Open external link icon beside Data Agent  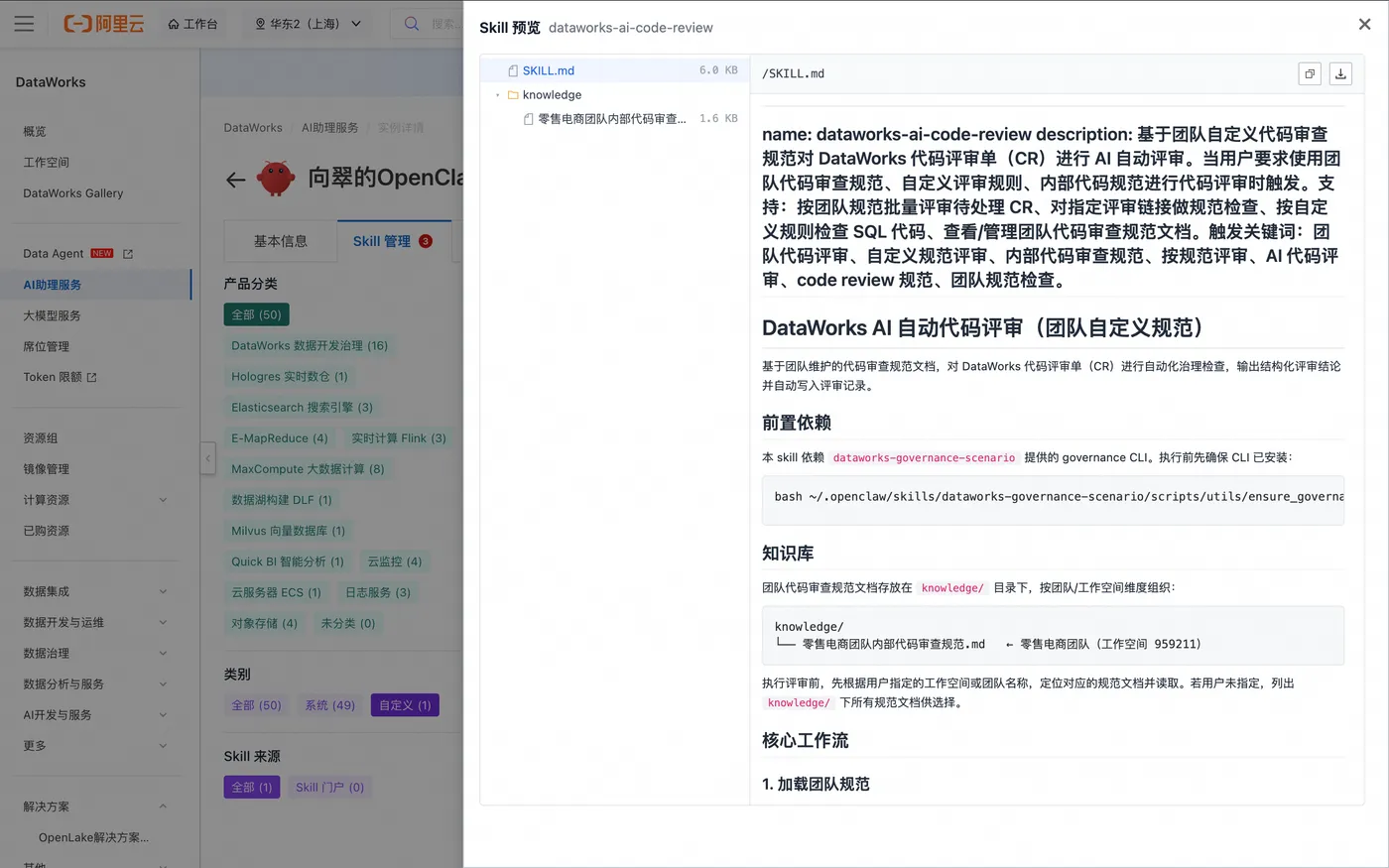pyautogui.click(x=128, y=254)
